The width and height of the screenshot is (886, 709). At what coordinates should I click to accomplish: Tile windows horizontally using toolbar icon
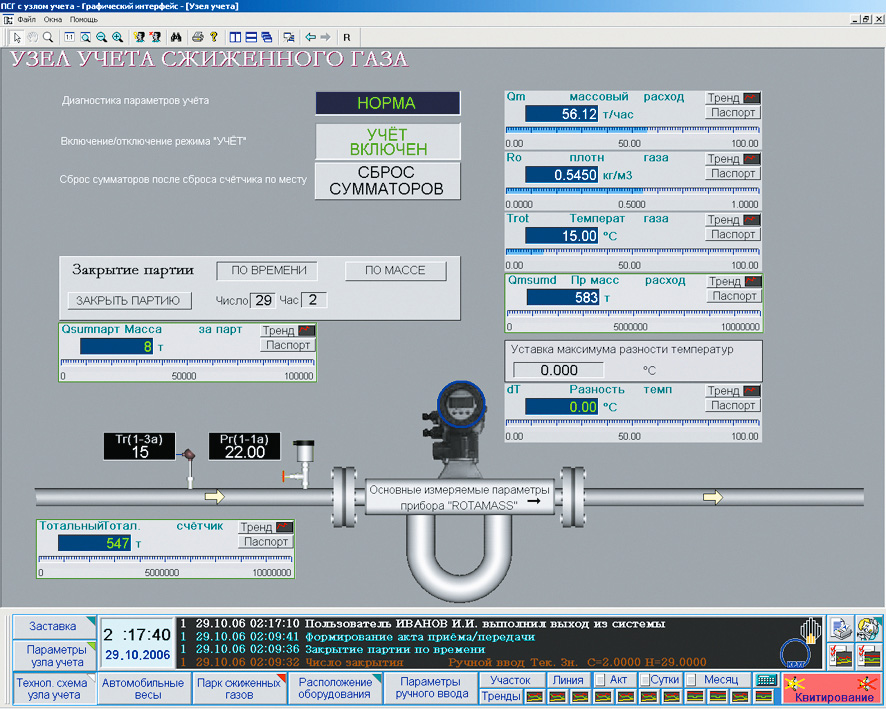click(251, 37)
